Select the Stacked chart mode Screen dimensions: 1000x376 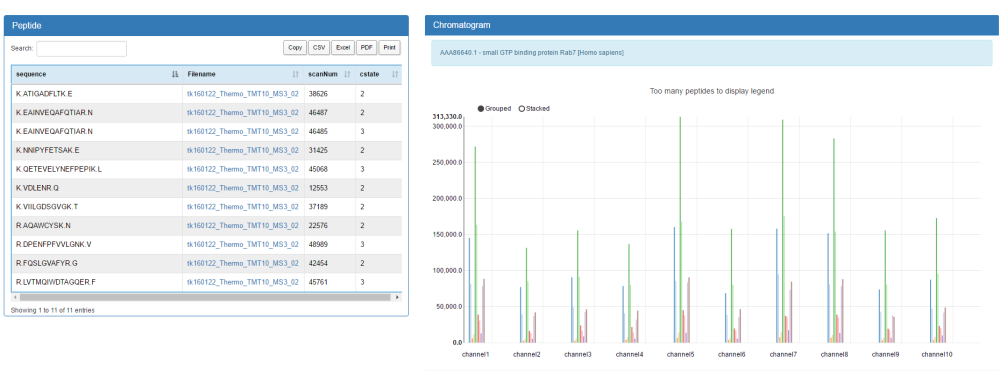pyautogui.click(x=534, y=108)
